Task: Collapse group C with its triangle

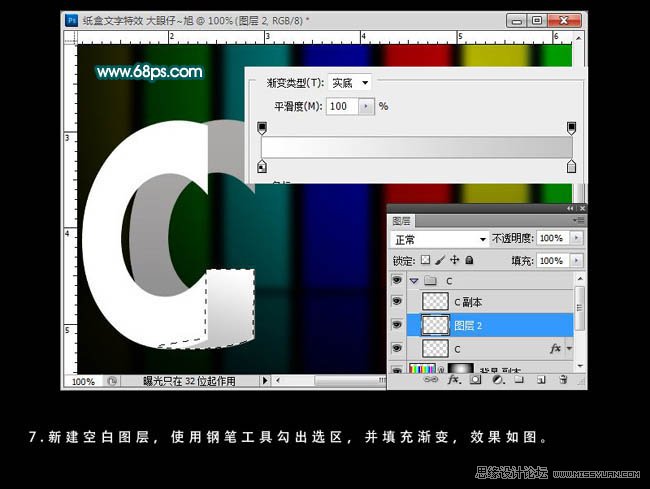Action: [x=414, y=281]
